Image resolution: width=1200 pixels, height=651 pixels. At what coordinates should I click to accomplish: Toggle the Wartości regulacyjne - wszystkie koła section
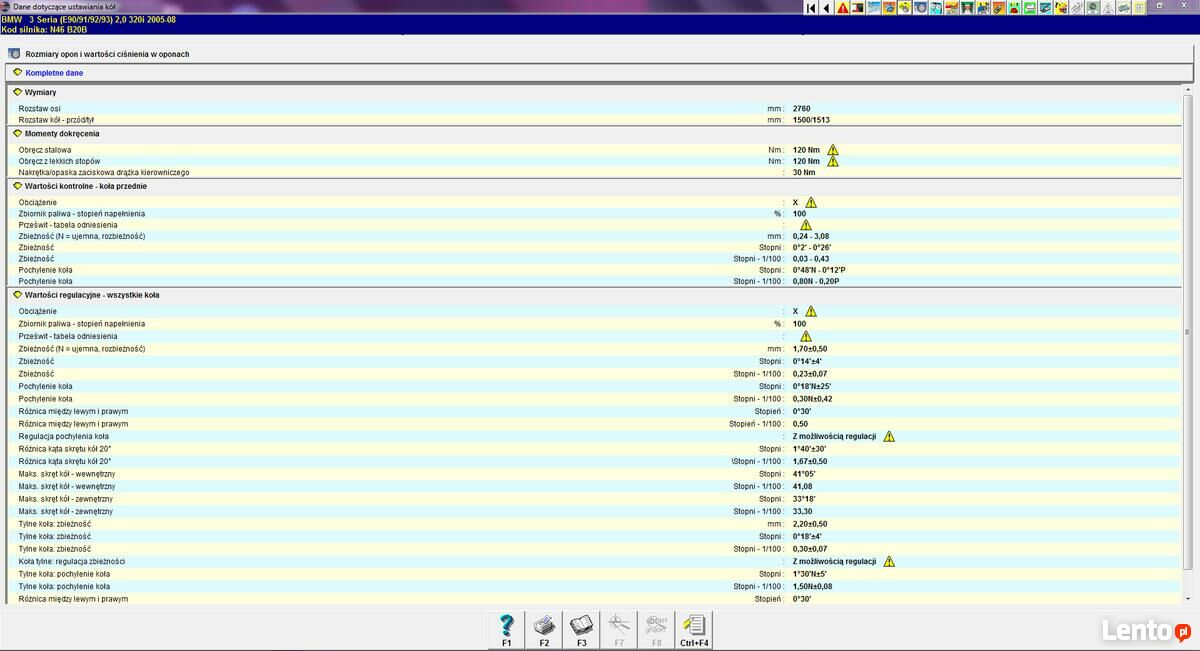coord(18,295)
